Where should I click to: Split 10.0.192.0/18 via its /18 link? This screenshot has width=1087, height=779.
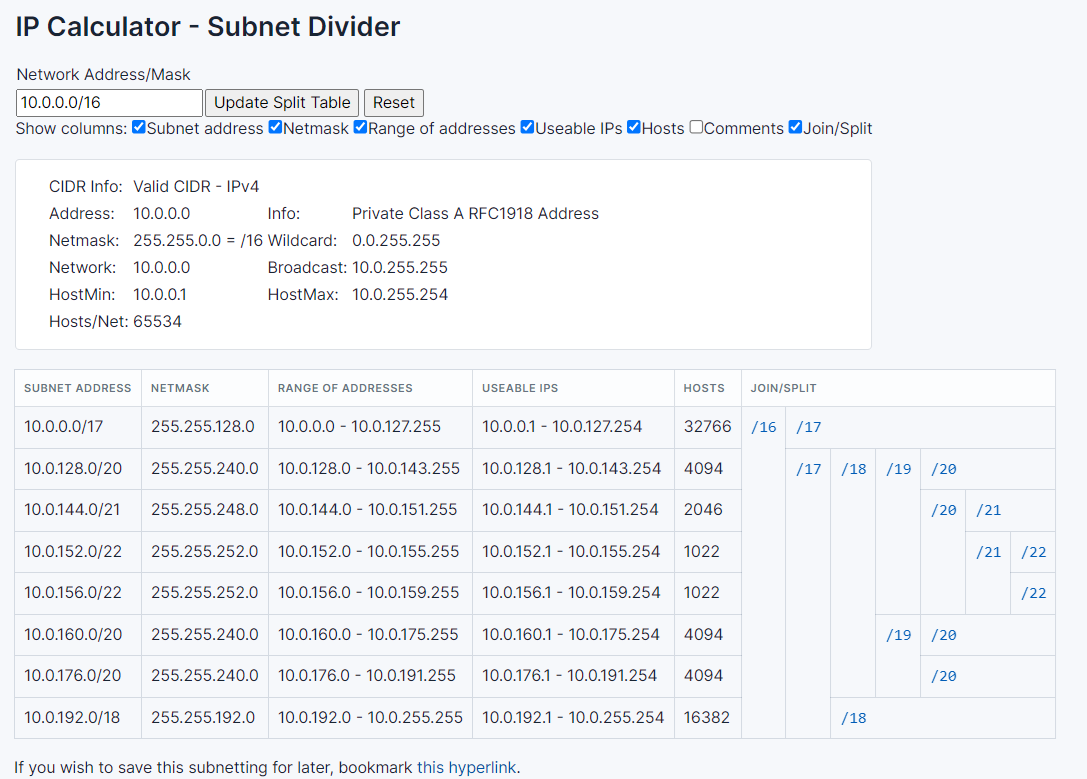(853, 719)
